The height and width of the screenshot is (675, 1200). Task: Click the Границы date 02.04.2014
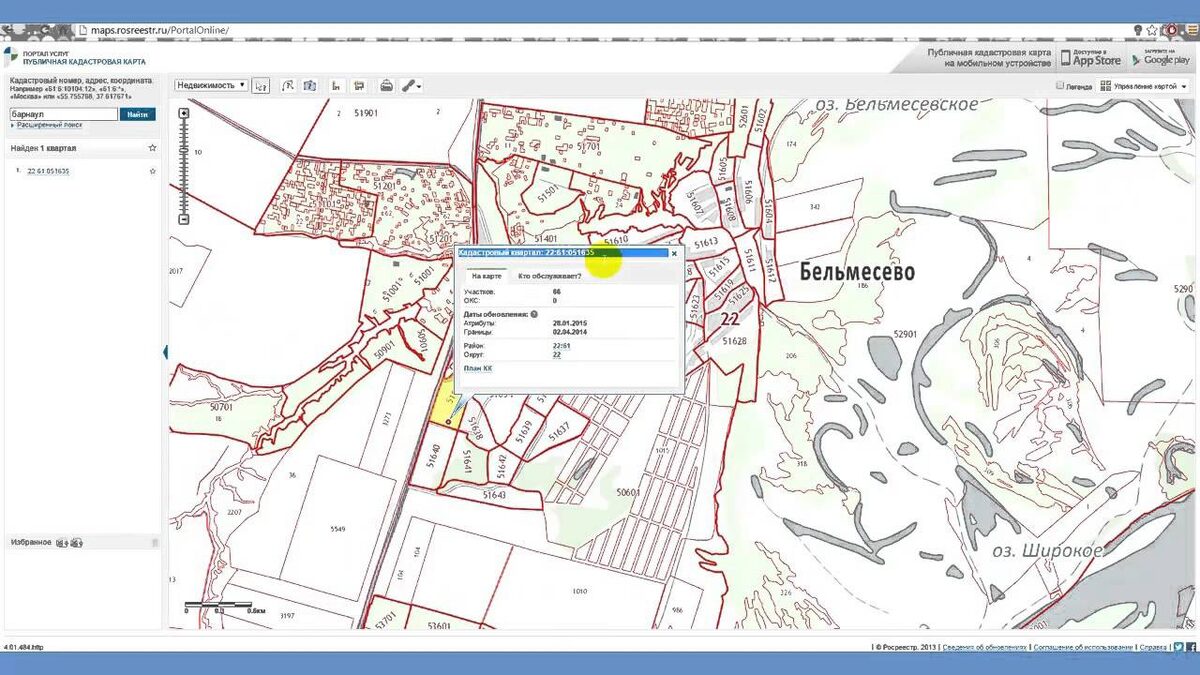(569, 332)
